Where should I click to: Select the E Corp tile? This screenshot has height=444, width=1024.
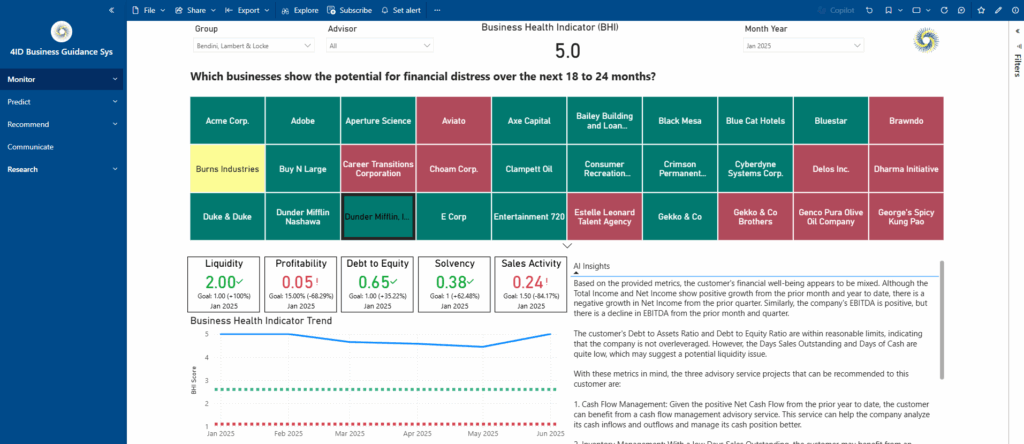pyautogui.click(x=453, y=217)
